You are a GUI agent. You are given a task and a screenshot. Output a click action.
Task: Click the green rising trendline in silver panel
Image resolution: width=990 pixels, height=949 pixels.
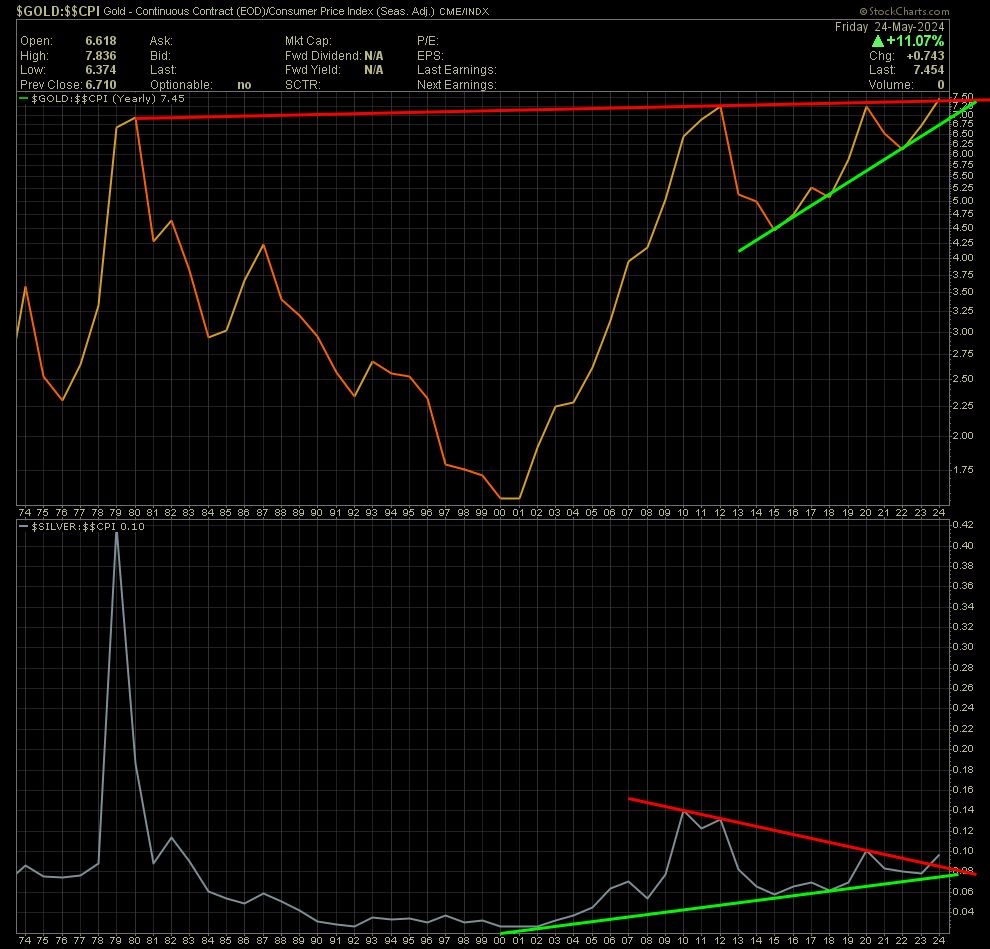tap(700, 905)
